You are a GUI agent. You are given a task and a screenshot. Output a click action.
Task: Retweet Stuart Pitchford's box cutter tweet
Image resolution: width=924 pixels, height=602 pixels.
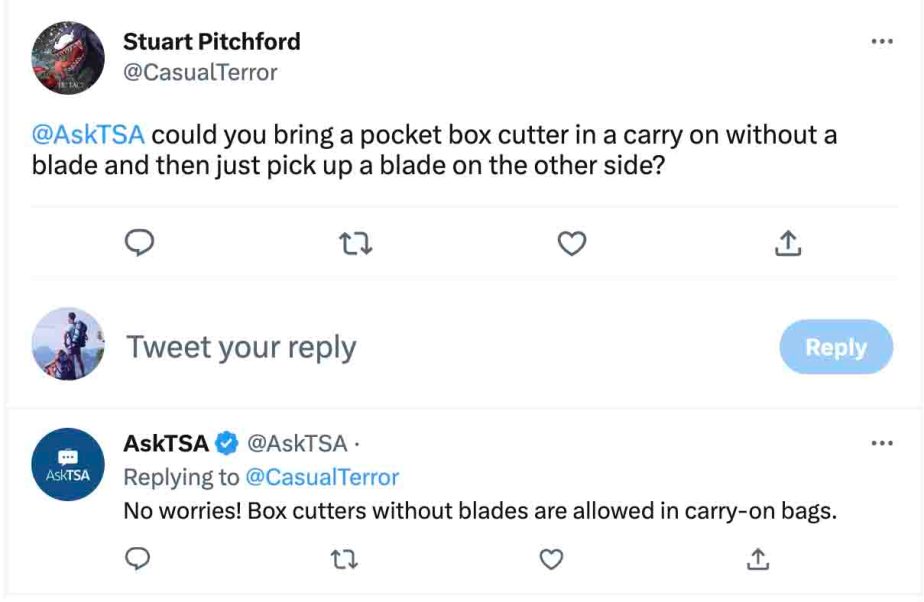(x=357, y=243)
